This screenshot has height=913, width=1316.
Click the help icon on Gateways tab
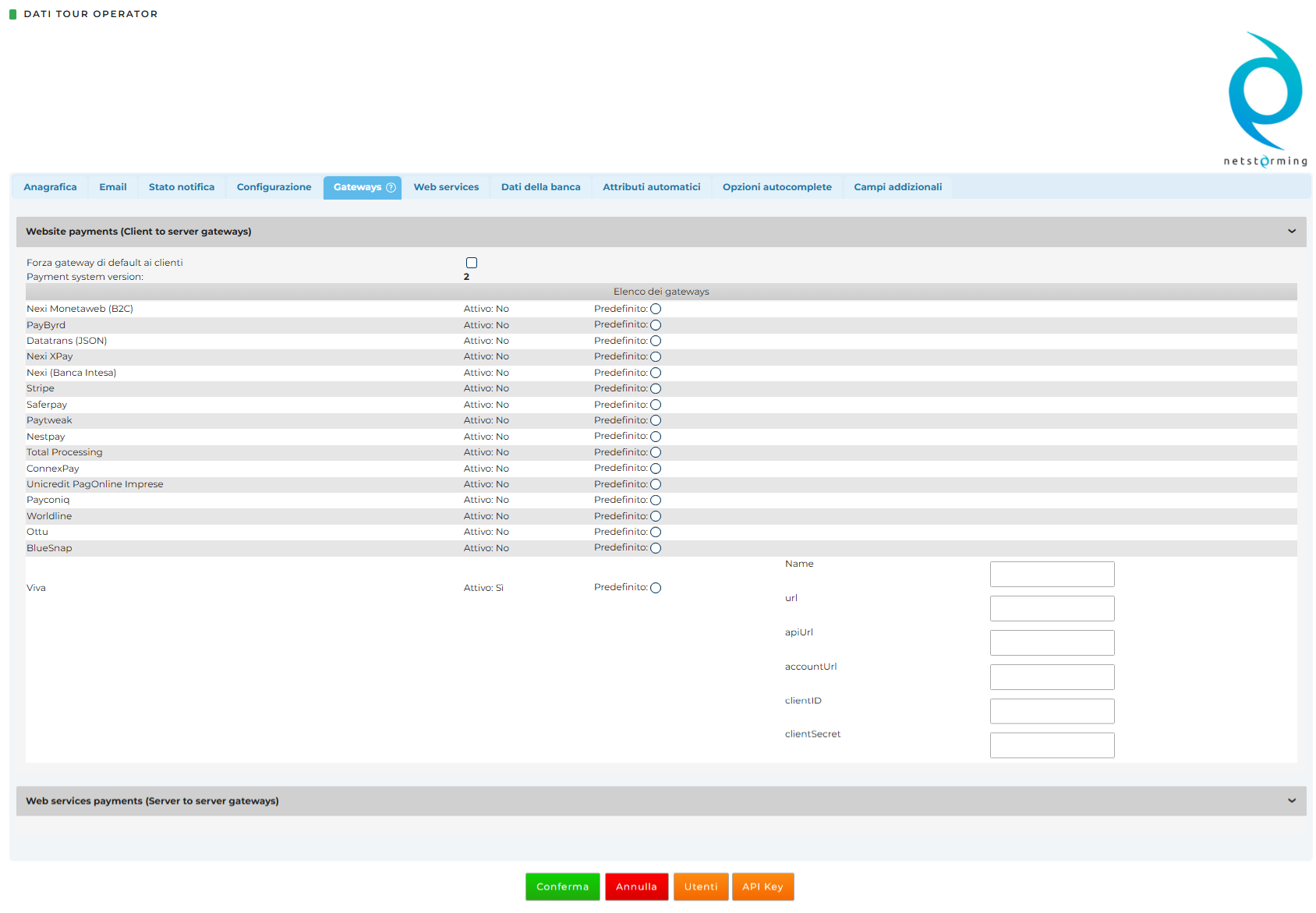pos(391,187)
